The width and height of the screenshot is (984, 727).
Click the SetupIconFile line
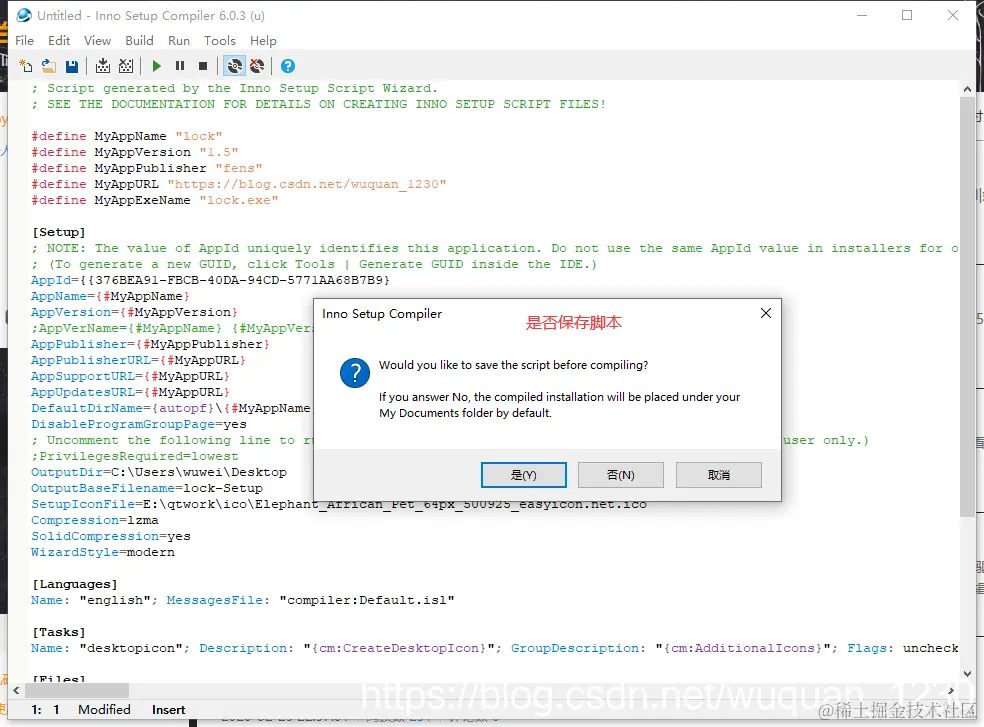(x=339, y=504)
